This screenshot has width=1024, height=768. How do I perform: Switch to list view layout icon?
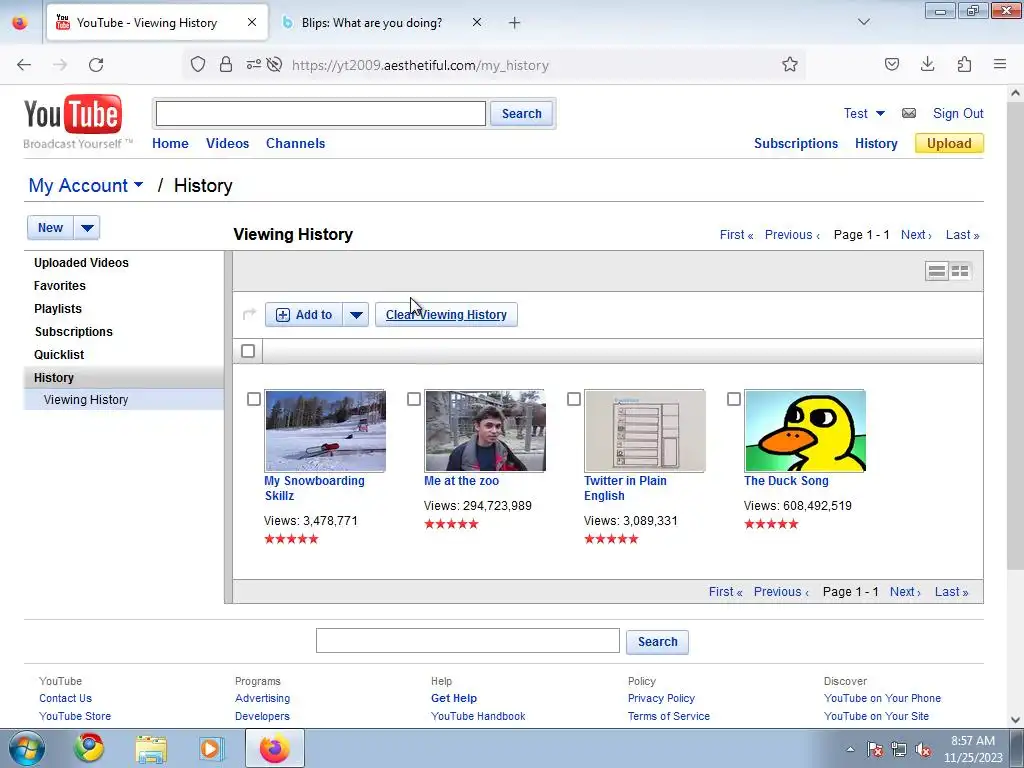tap(936, 271)
